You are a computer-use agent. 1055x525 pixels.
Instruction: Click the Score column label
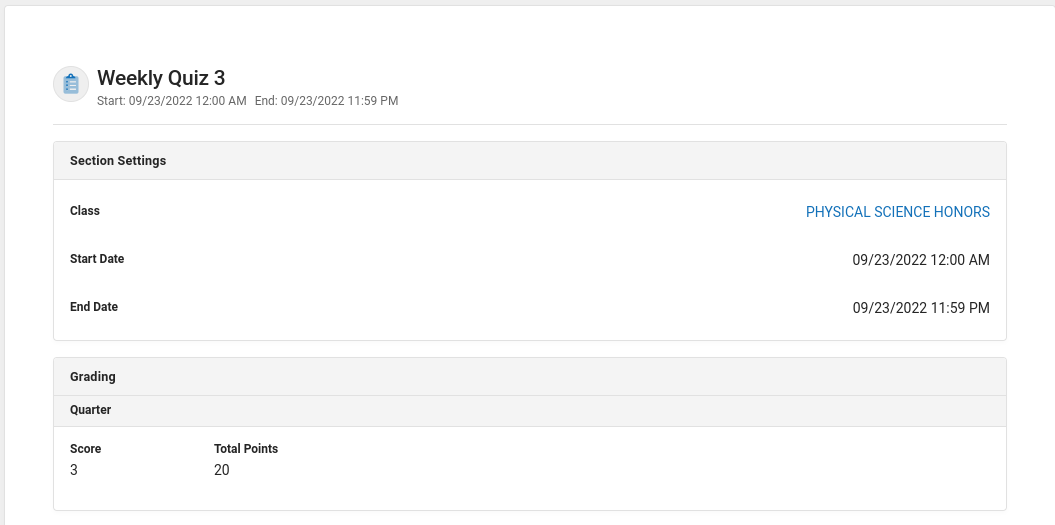click(85, 449)
